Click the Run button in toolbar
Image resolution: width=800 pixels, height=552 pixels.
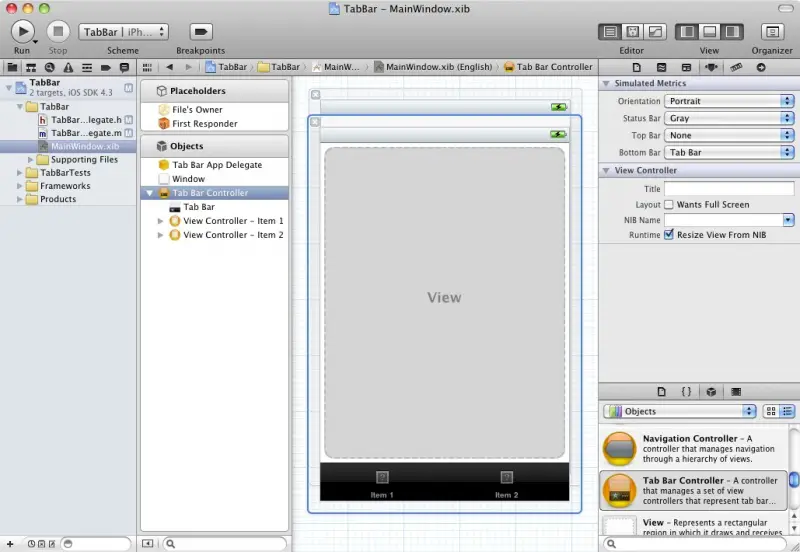(22, 31)
